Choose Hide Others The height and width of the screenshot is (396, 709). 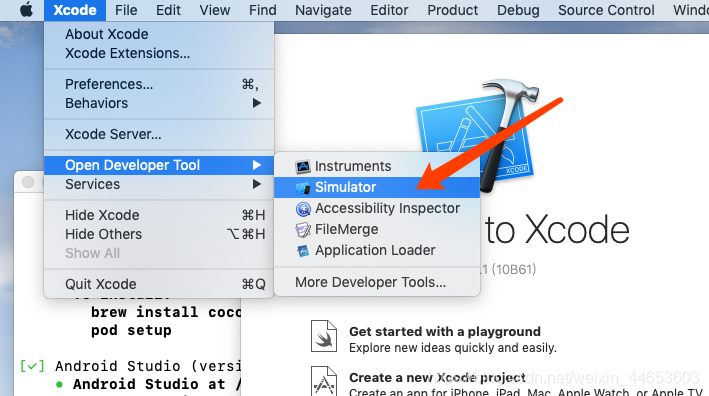click(x=159, y=234)
